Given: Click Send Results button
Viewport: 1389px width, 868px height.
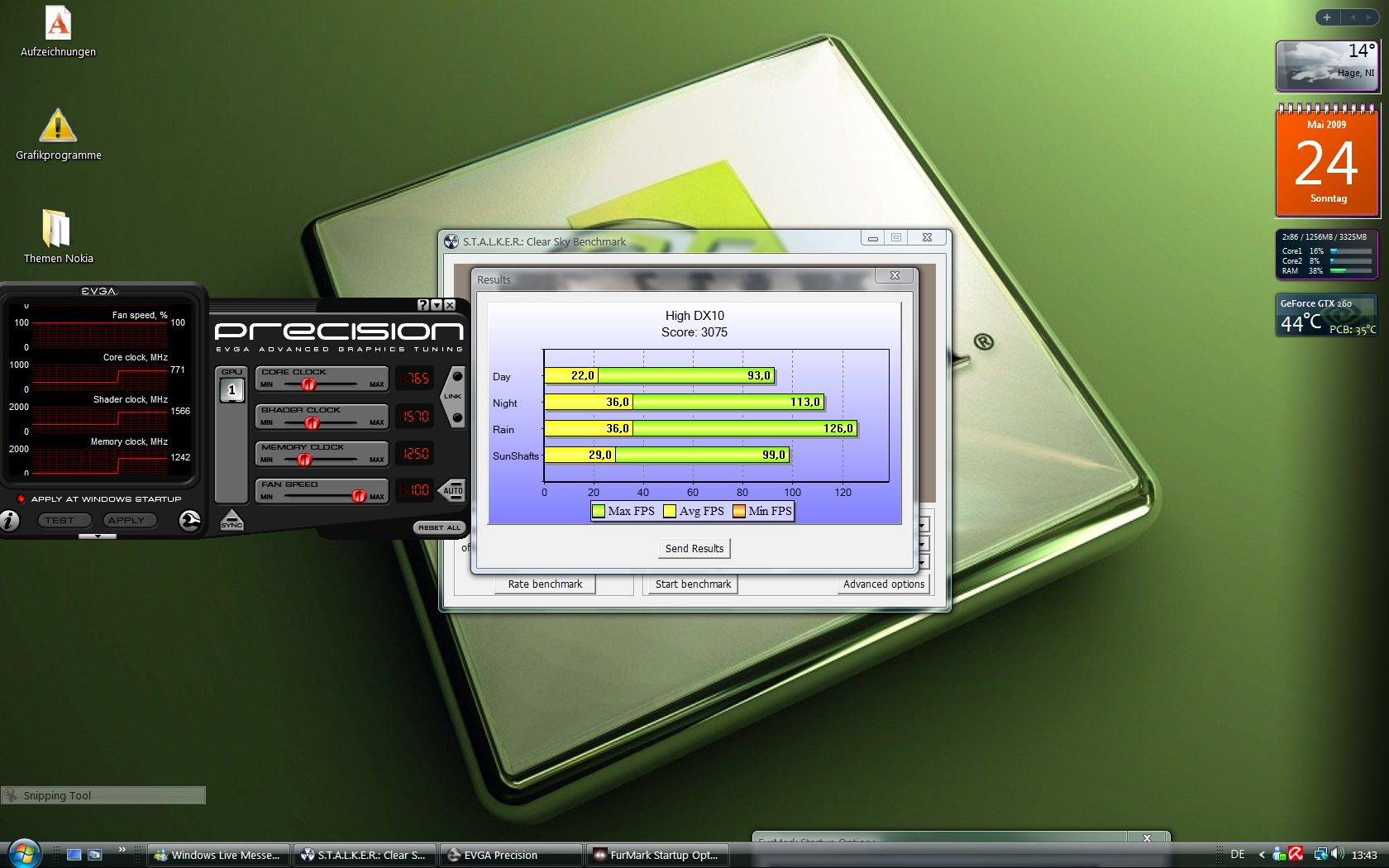Looking at the screenshot, I should (x=694, y=548).
